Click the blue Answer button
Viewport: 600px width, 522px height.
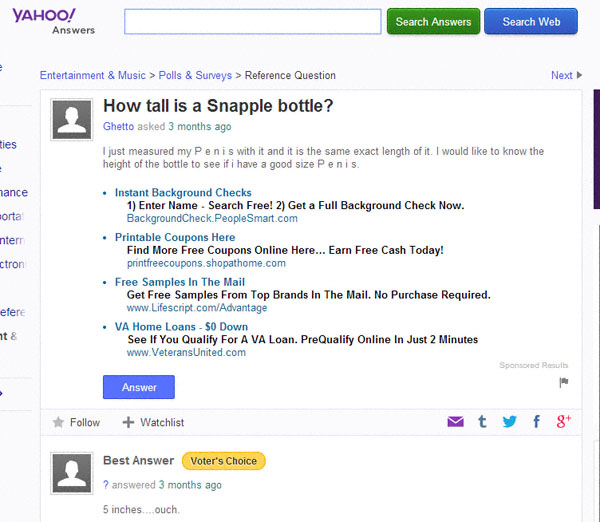pos(139,387)
